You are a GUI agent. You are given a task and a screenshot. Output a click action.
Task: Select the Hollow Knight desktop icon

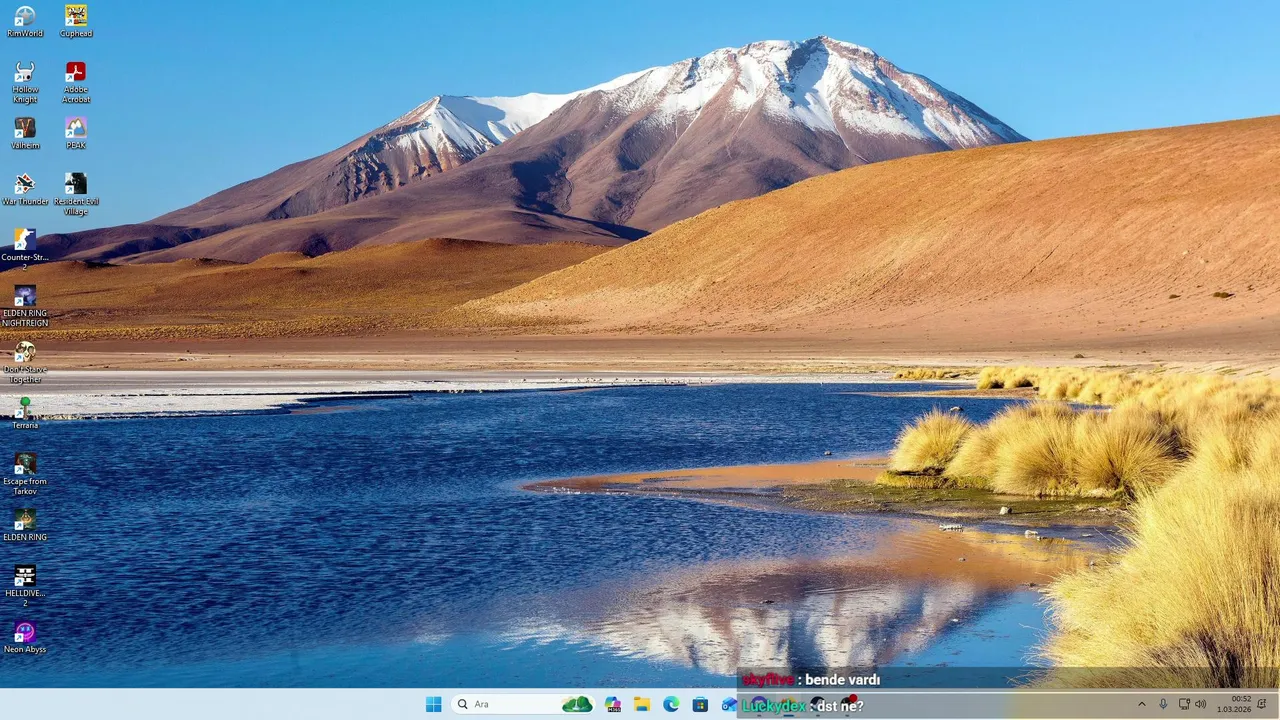(x=25, y=82)
